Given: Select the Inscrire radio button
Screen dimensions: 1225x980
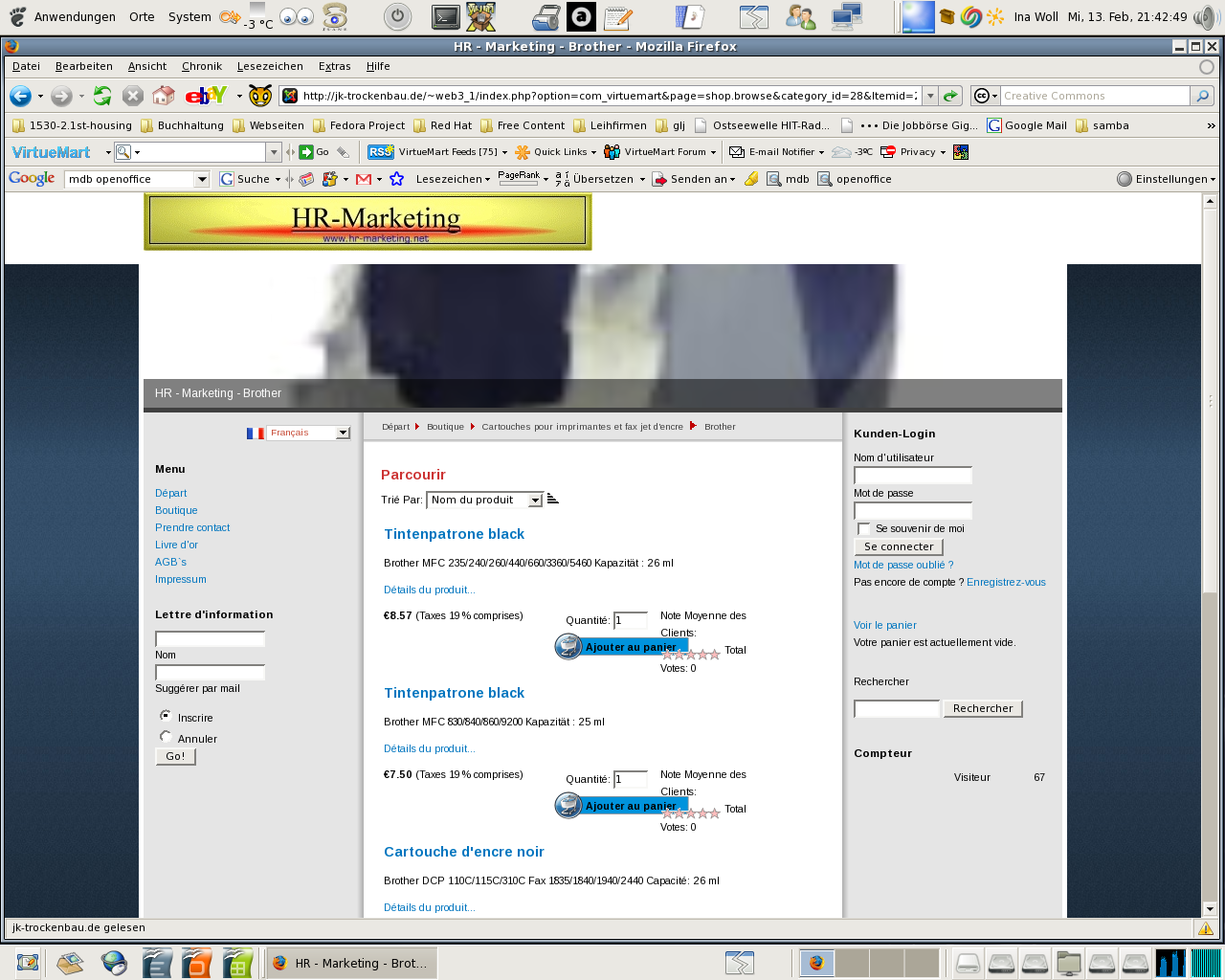Looking at the screenshot, I should pos(166,716).
